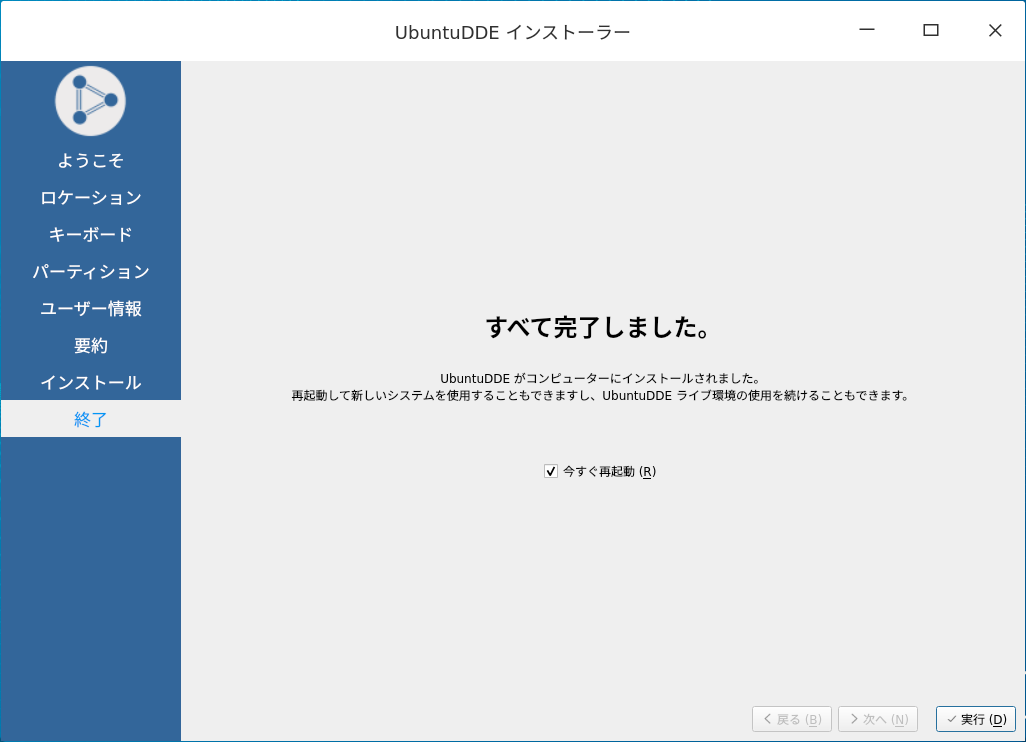Click the 戻る (B) back button

tap(792, 719)
